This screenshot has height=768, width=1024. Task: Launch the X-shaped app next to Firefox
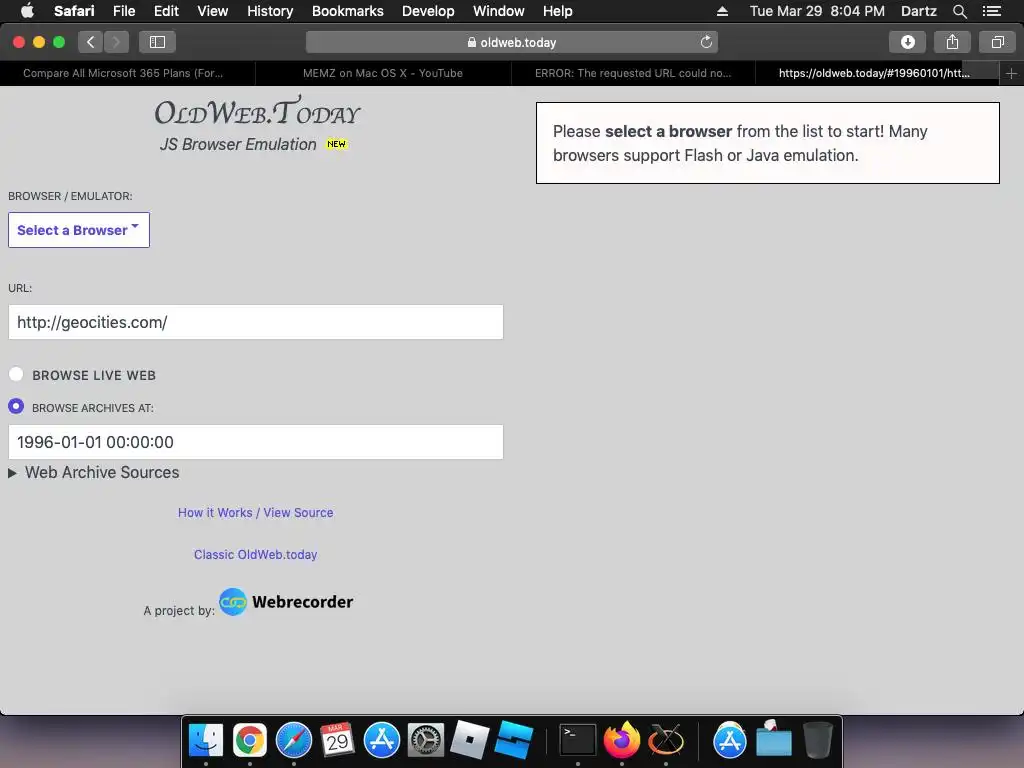point(665,741)
